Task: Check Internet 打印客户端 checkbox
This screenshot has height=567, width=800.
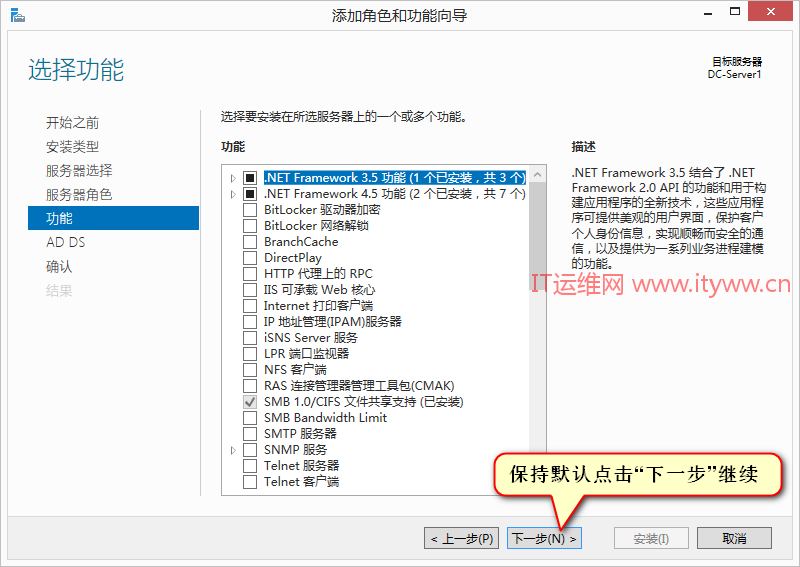Action: (x=250, y=306)
